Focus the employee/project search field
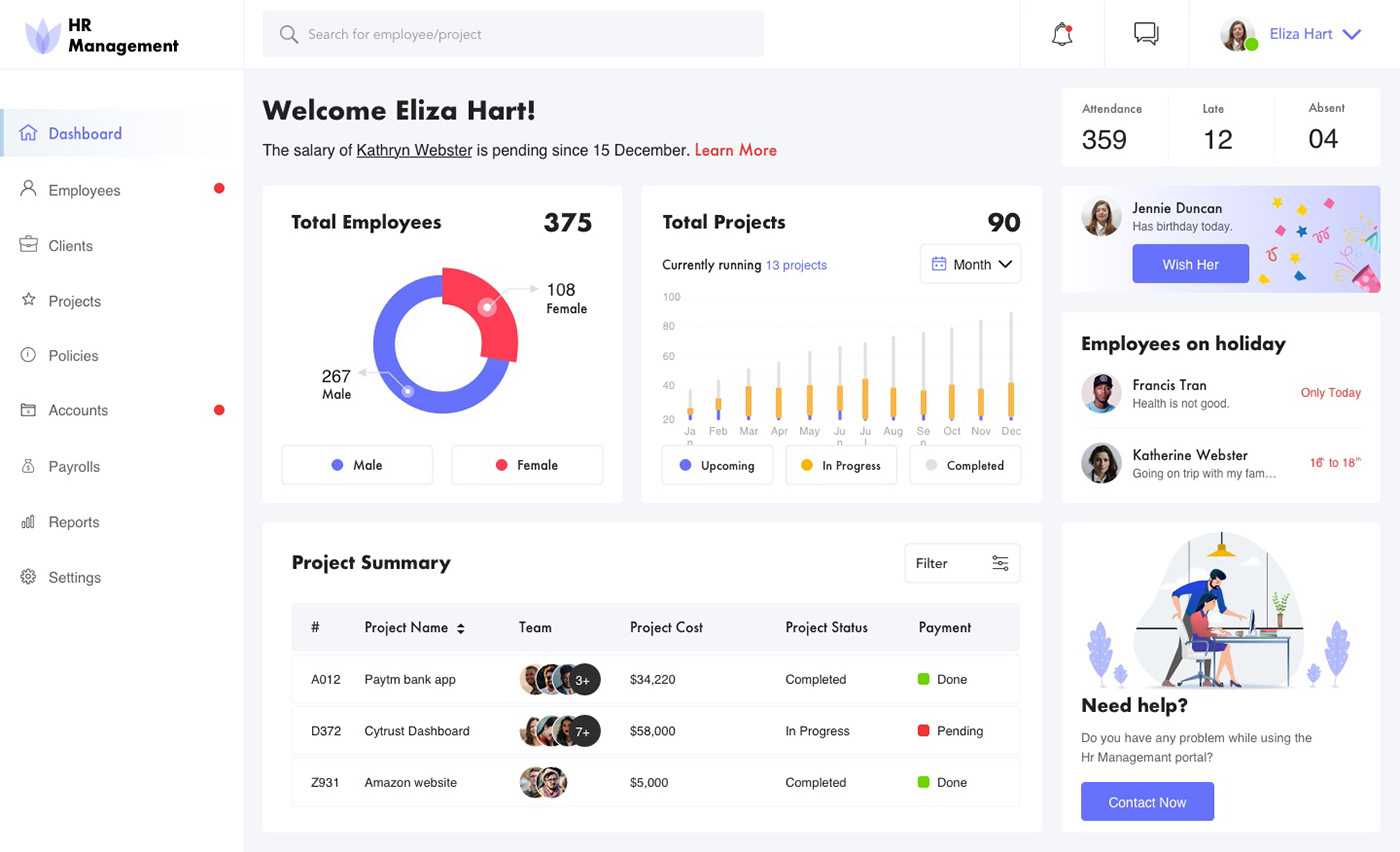 click(x=530, y=34)
